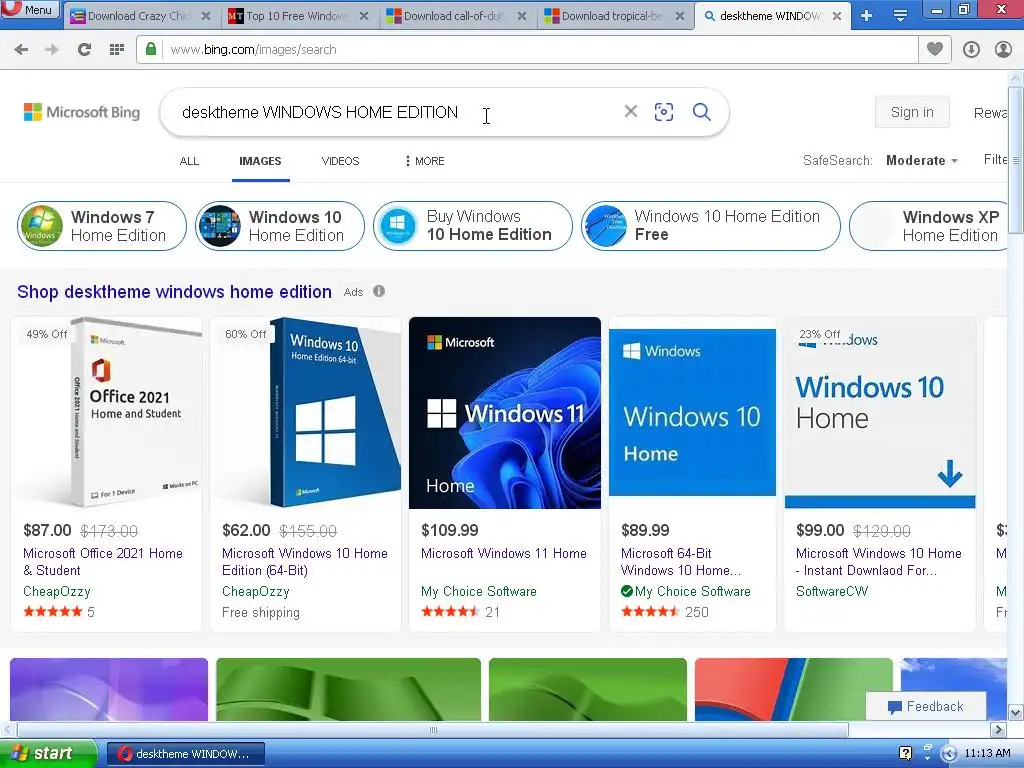The height and width of the screenshot is (768, 1024).
Task: Choose Windows XP Home Edition suggestion
Action: 931,226
